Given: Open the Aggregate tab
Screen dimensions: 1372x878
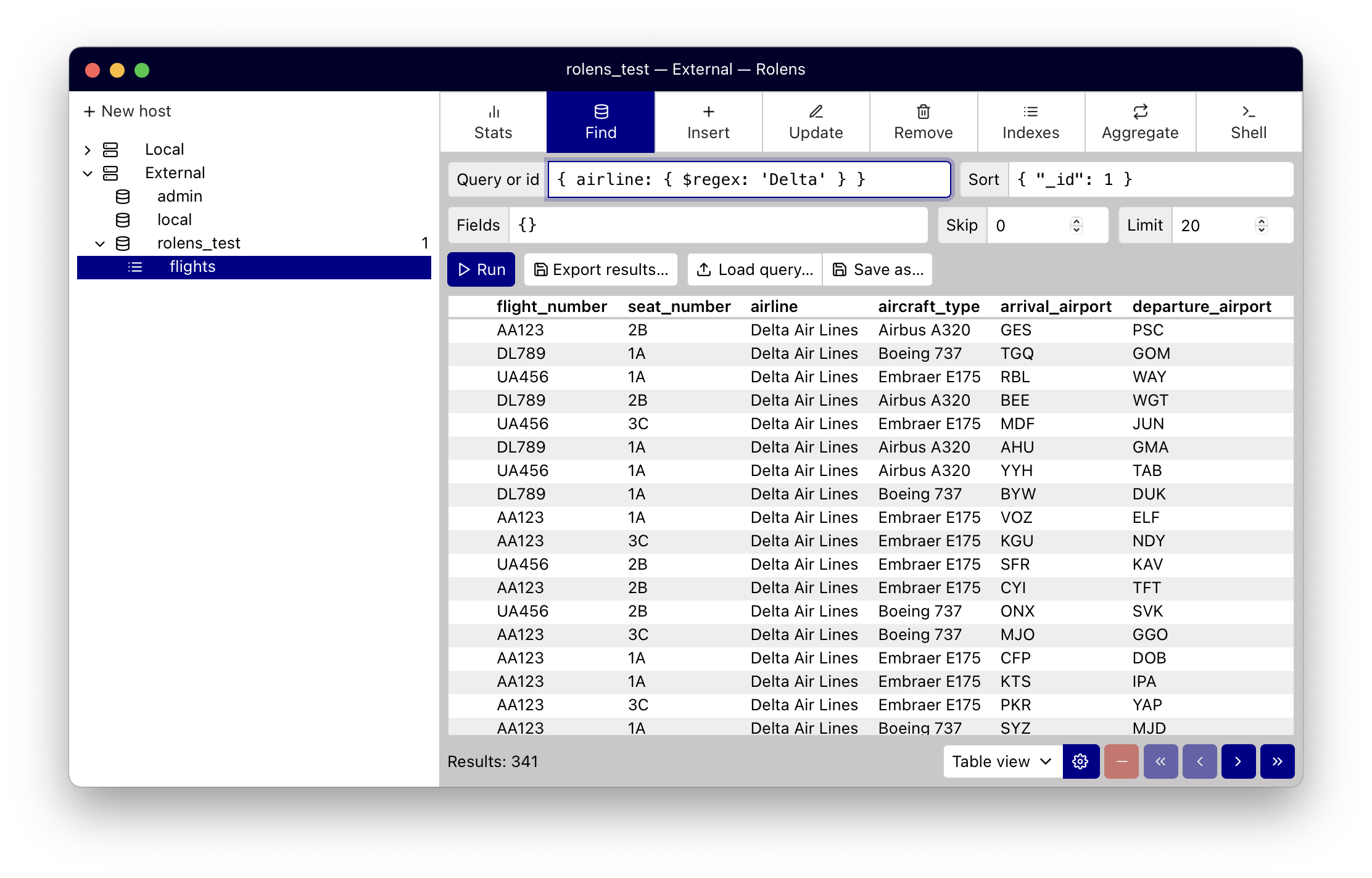Looking at the screenshot, I should point(1140,122).
